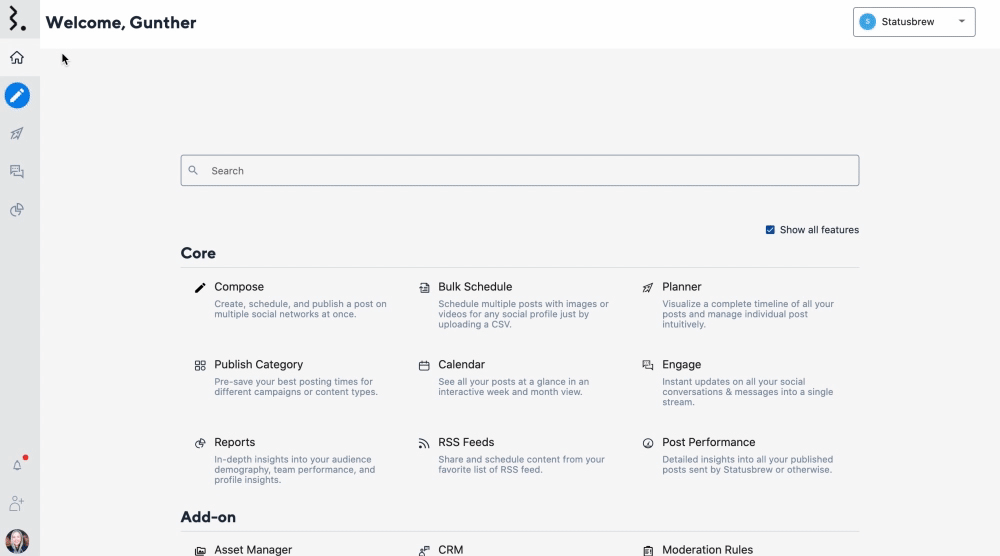
Task: Open the Bulk Schedule feature
Action: (x=475, y=287)
